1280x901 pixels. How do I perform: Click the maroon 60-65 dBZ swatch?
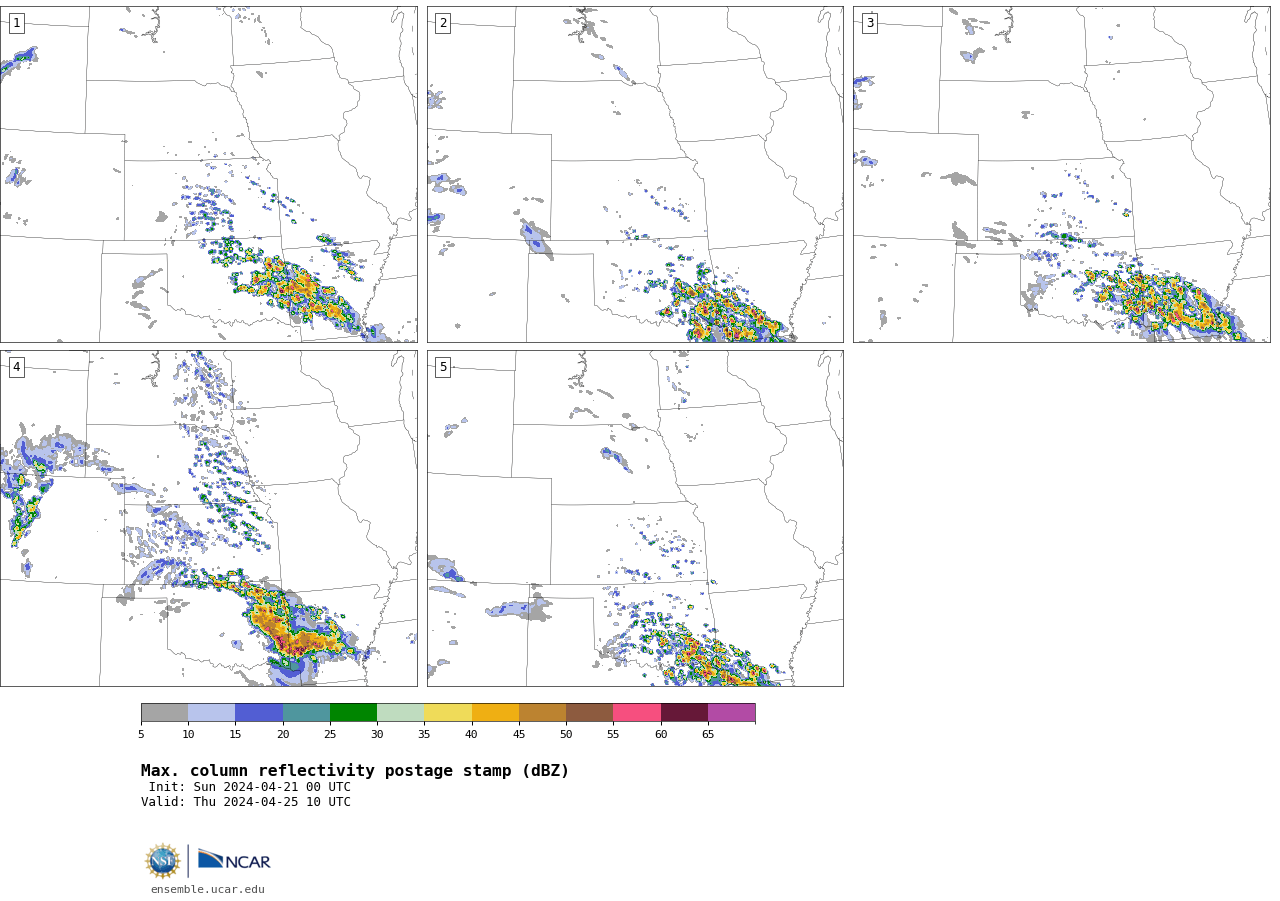coord(684,713)
